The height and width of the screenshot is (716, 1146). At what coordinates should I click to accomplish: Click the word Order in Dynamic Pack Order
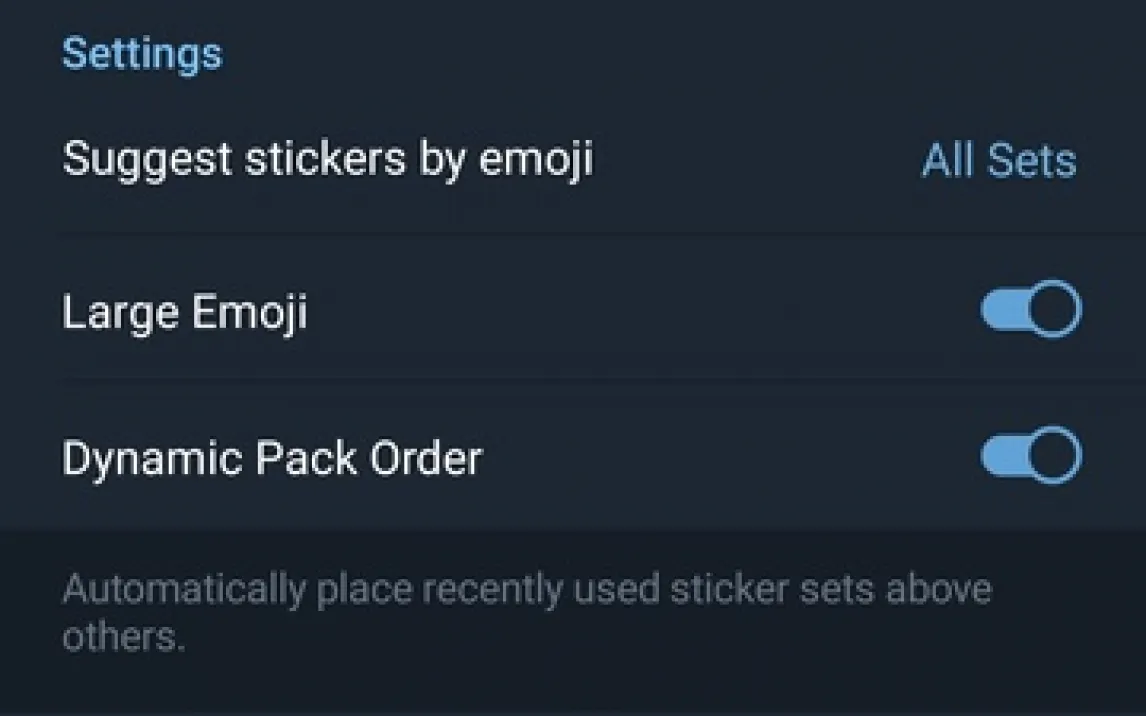tap(425, 459)
